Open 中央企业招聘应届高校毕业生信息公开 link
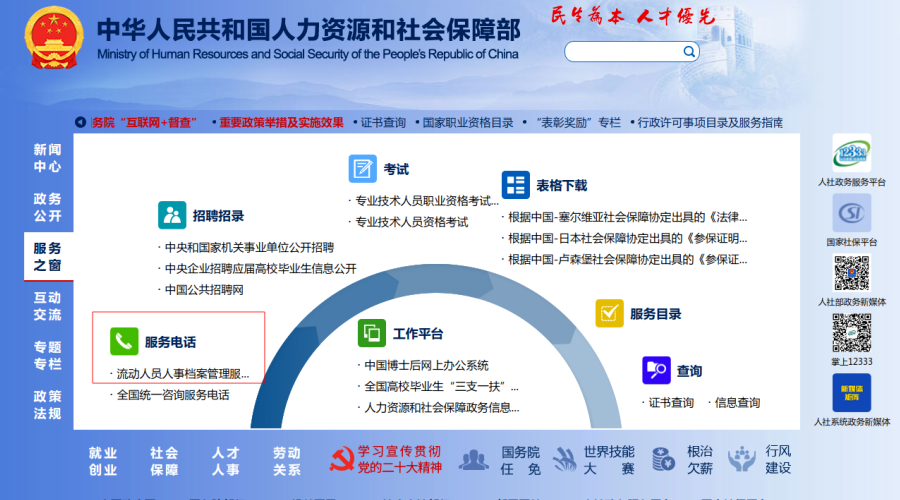Screen dimensions: 900x500 261,269
